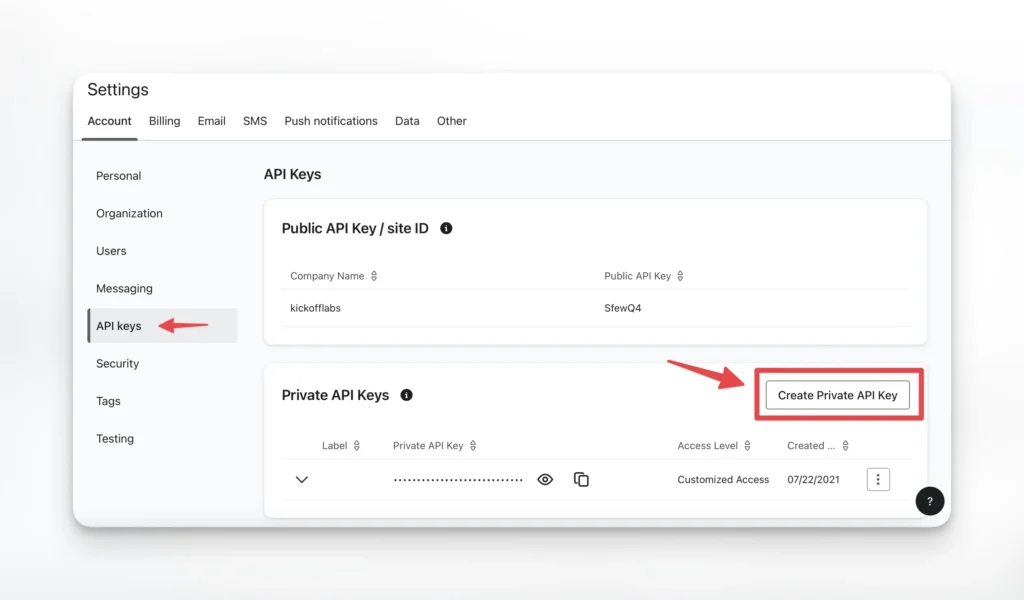
Task: Show info for Public API Key / site ID
Action: pos(446,228)
